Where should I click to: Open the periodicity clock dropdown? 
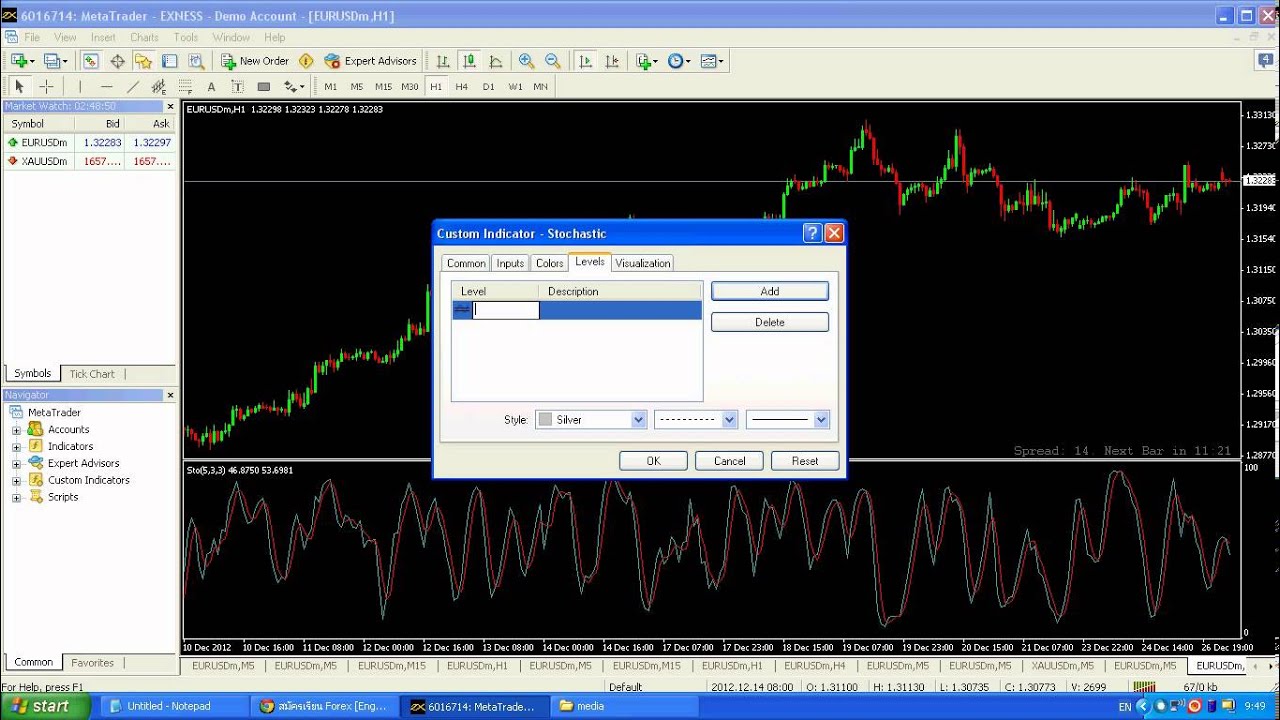[679, 61]
